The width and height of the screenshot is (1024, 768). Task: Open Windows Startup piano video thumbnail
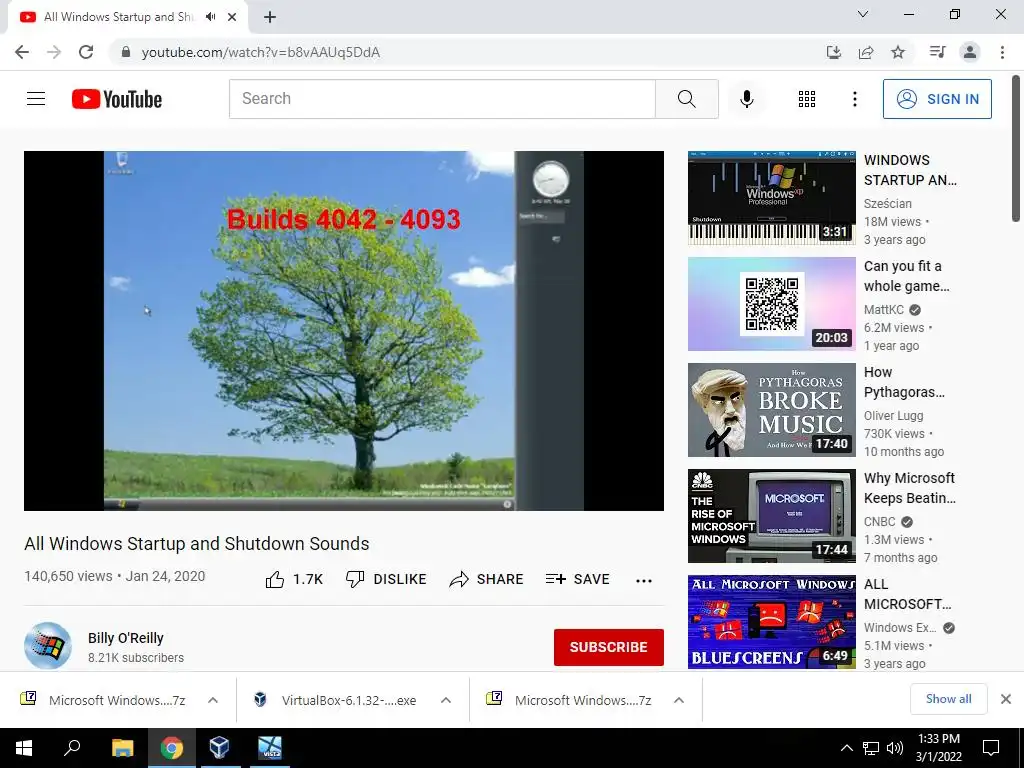pyautogui.click(x=771, y=198)
